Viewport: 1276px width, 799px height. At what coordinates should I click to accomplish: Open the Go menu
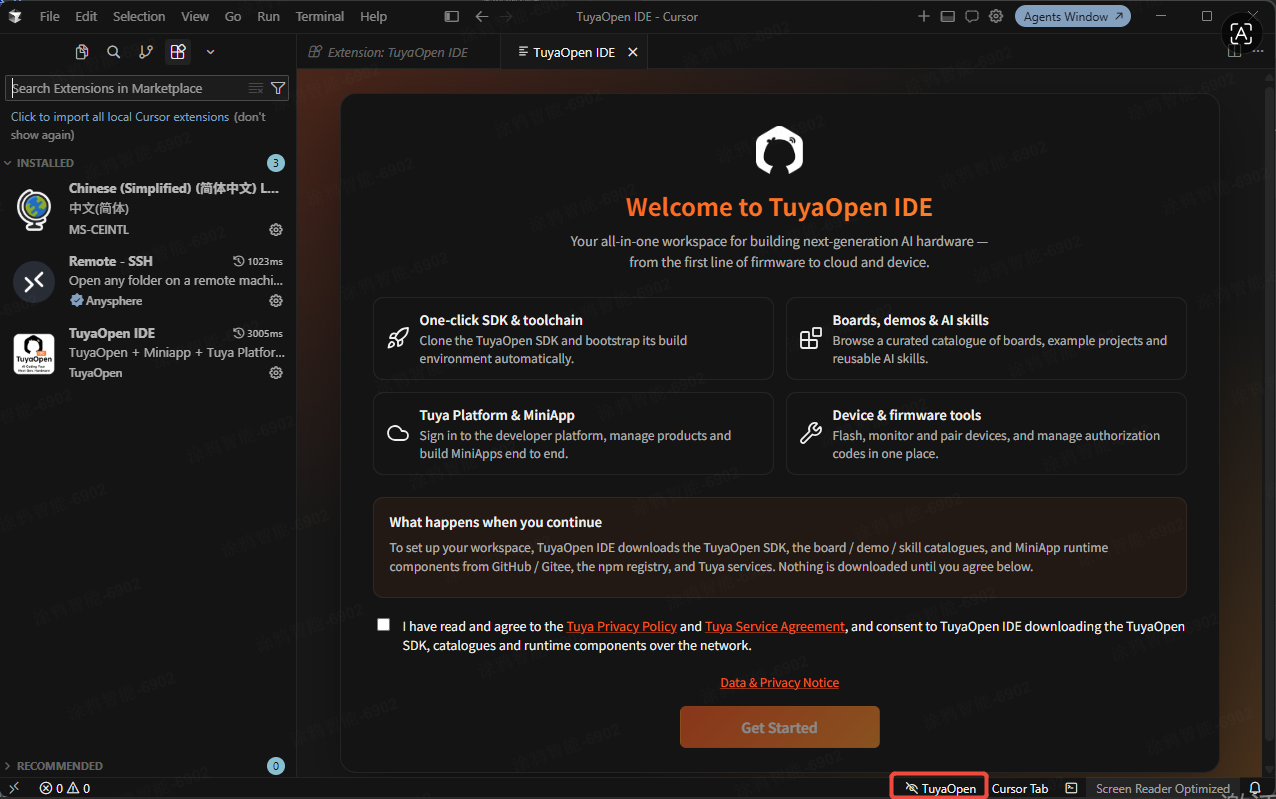pos(233,16)
